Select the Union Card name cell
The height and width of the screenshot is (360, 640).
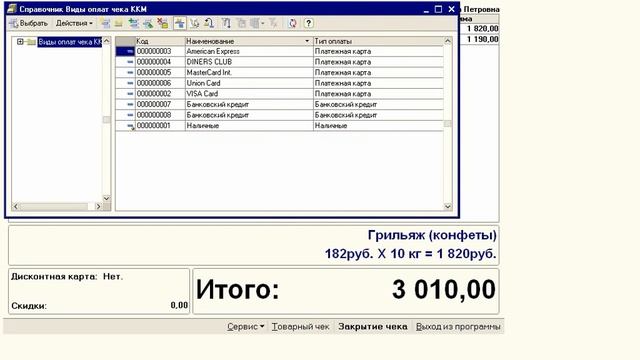point(249,83)
